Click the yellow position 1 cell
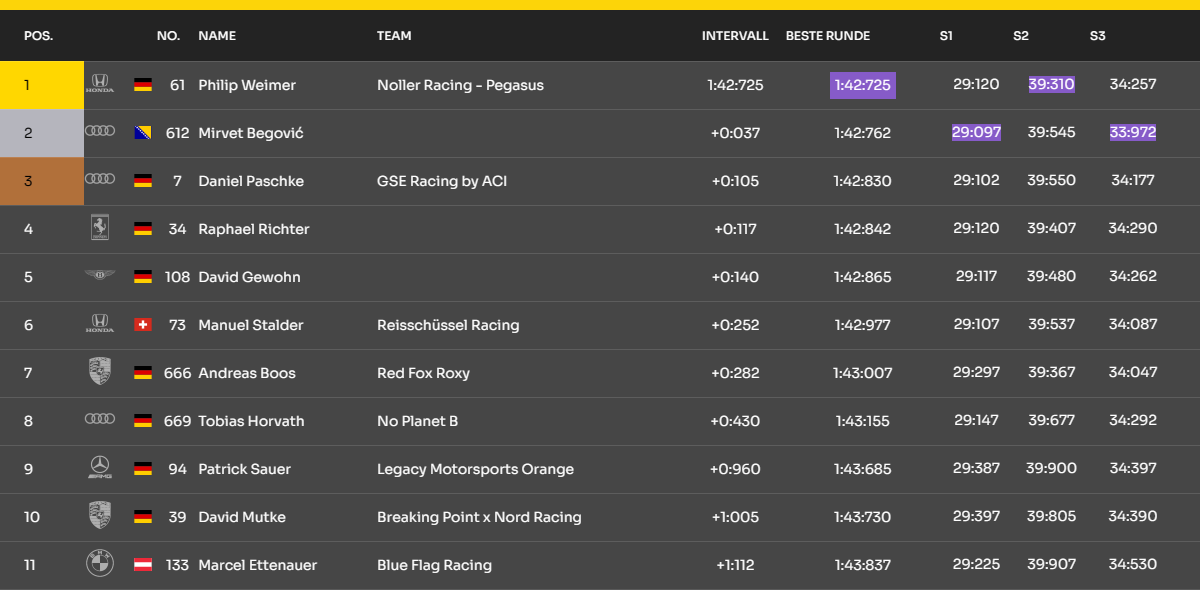This screenshot has height=590, width=1200. point(41,85)
